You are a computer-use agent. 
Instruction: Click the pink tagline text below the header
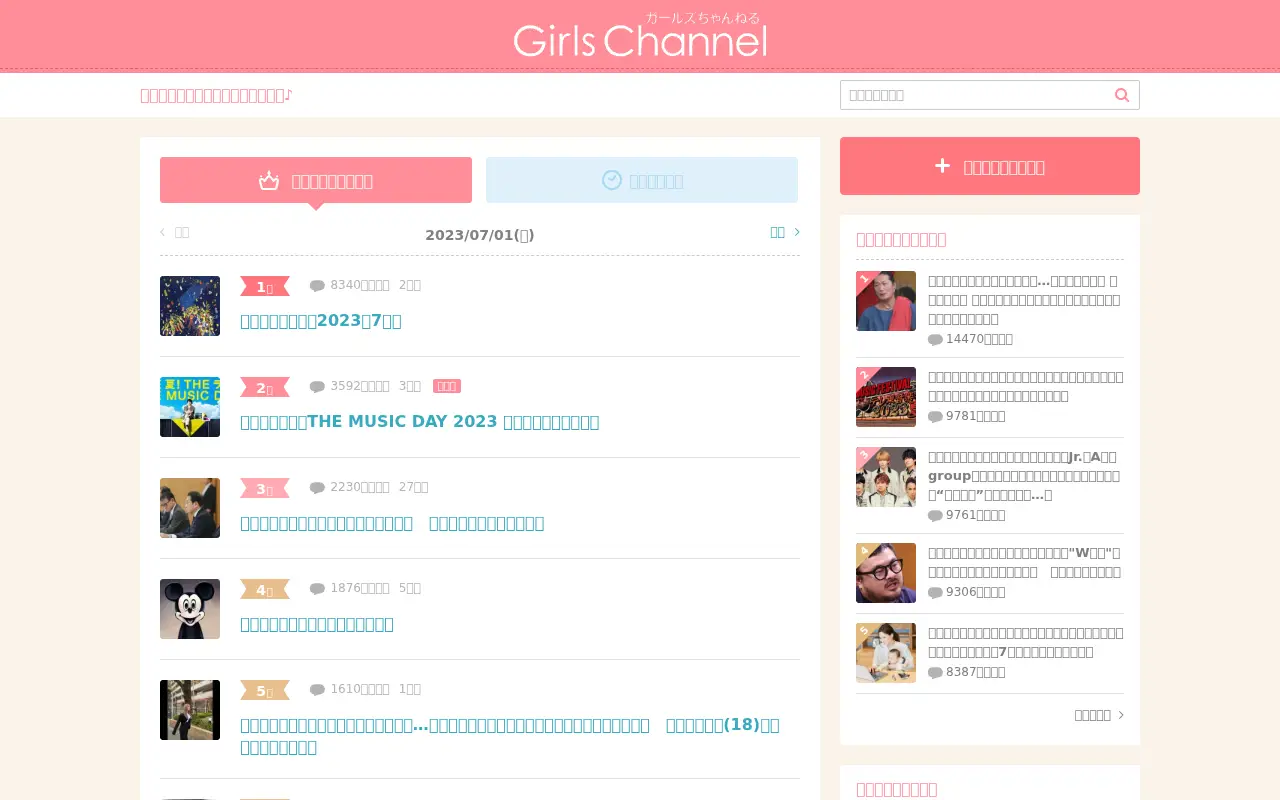(216, 95)
